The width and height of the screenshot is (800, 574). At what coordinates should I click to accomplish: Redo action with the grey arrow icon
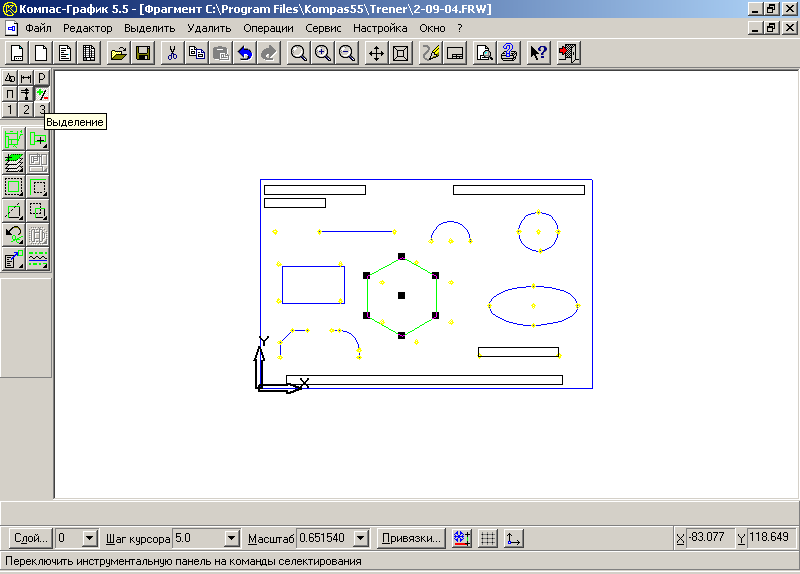(x=269, y=53)
